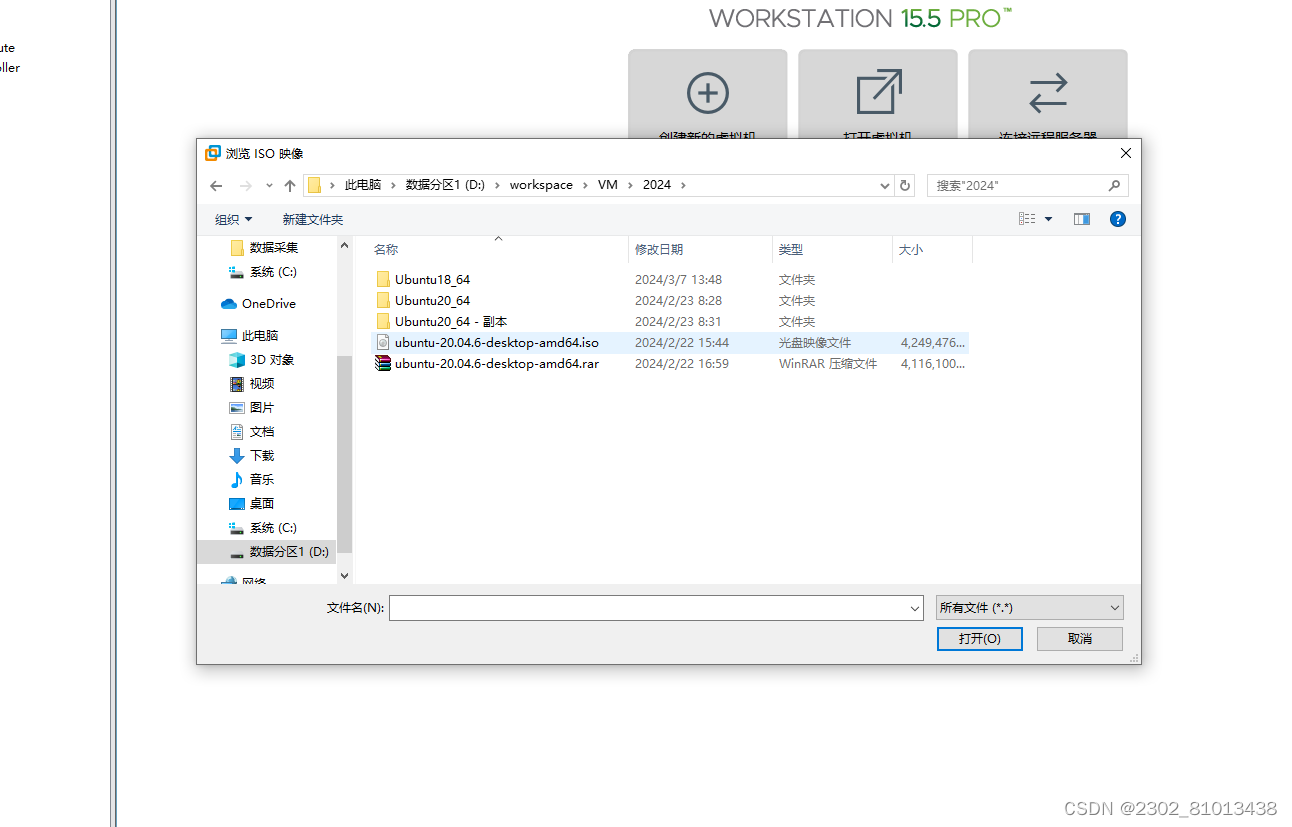Click the WinRAR archive file icon
Image resolution: width=1292 pixels, height=827 pixels.
[383, 363]
